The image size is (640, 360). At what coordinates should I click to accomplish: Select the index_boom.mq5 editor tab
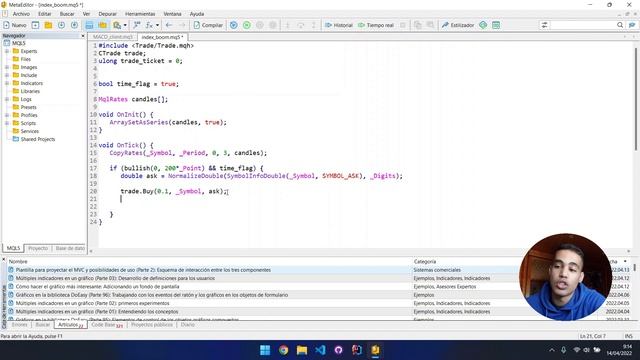pyautogui.click(x=162, y=37)
